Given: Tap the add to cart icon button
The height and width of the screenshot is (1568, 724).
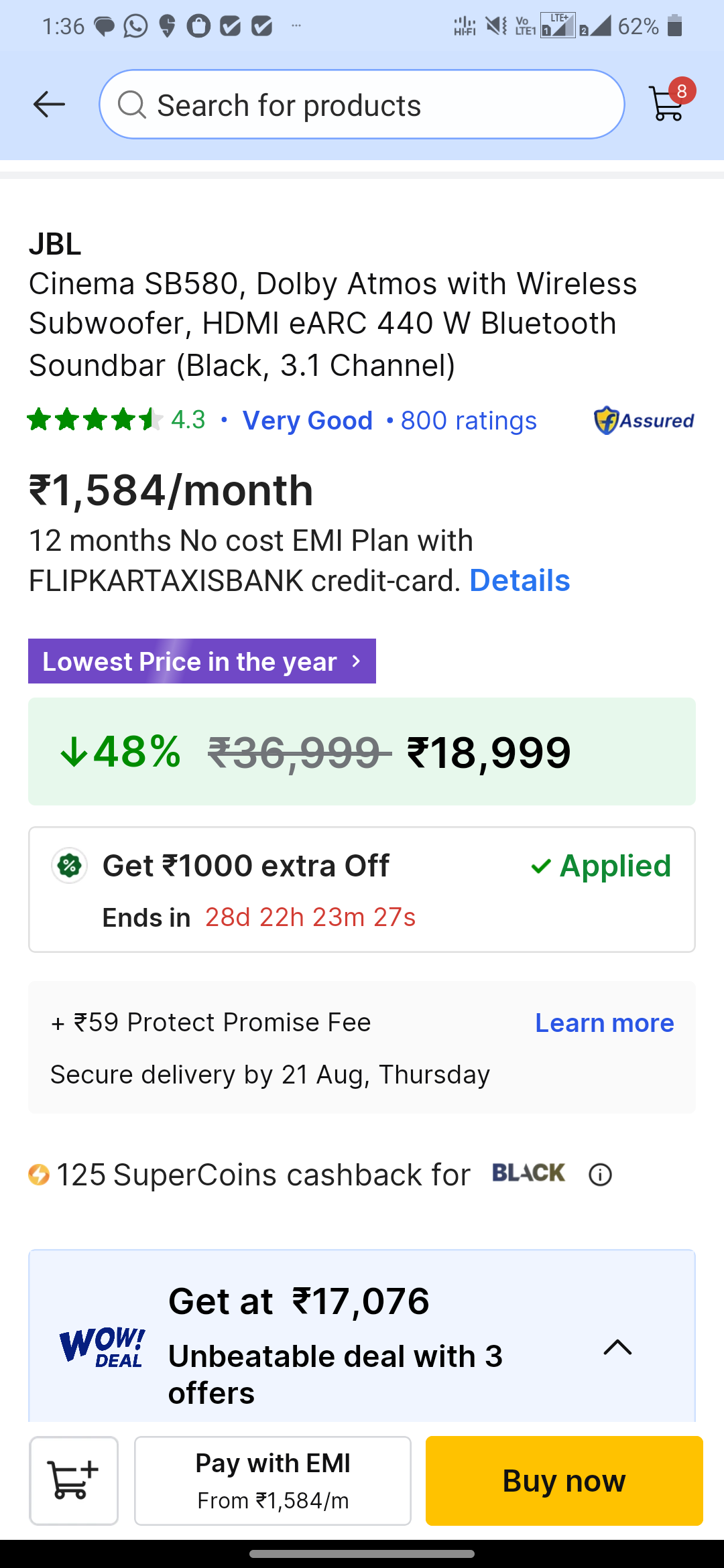Looking at the screenshot, I should pyautogui.click(x=74, y=1481).
